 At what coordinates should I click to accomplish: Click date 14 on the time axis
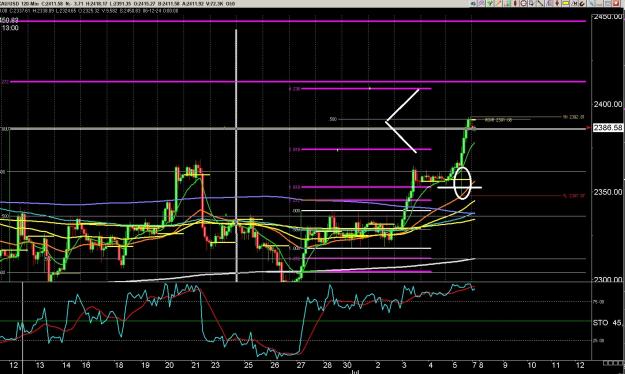coord(66,365)
